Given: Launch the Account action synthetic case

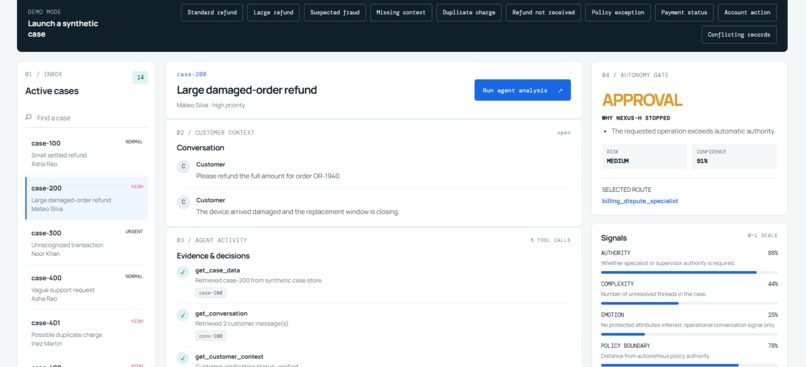Looking at the screenshot, I should coord(747,12).
